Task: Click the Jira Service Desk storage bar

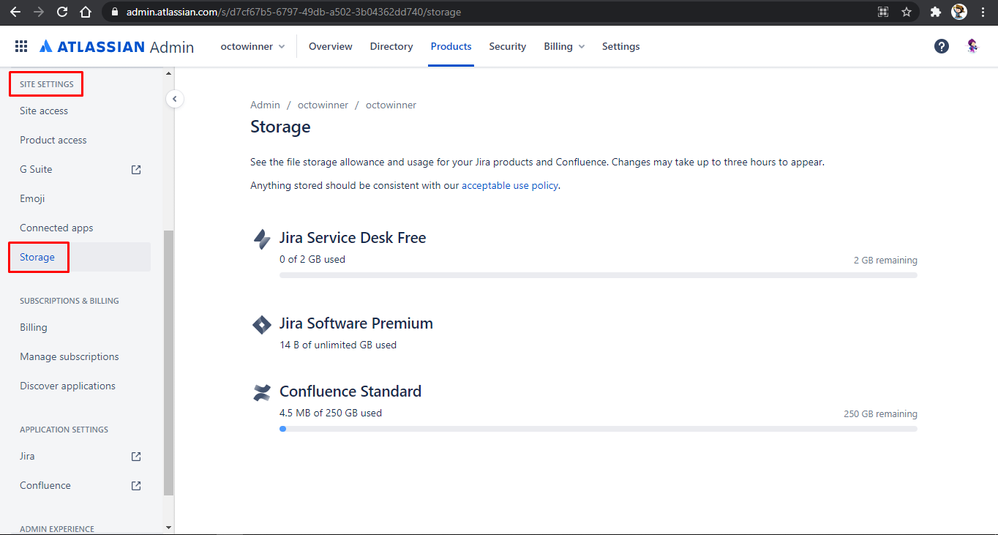Action: click(598, 275)
